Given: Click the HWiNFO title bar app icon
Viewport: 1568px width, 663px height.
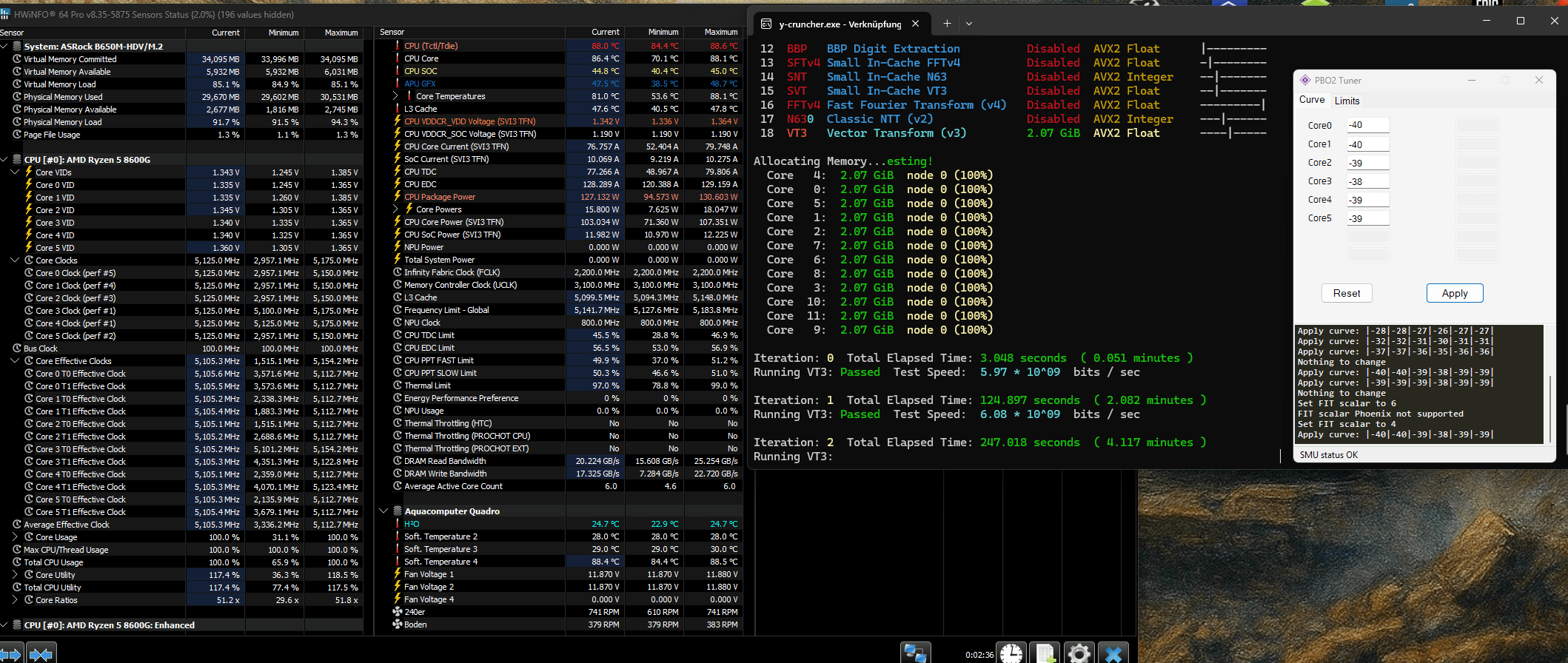Looking at the screenshot, I should point(6,14).
